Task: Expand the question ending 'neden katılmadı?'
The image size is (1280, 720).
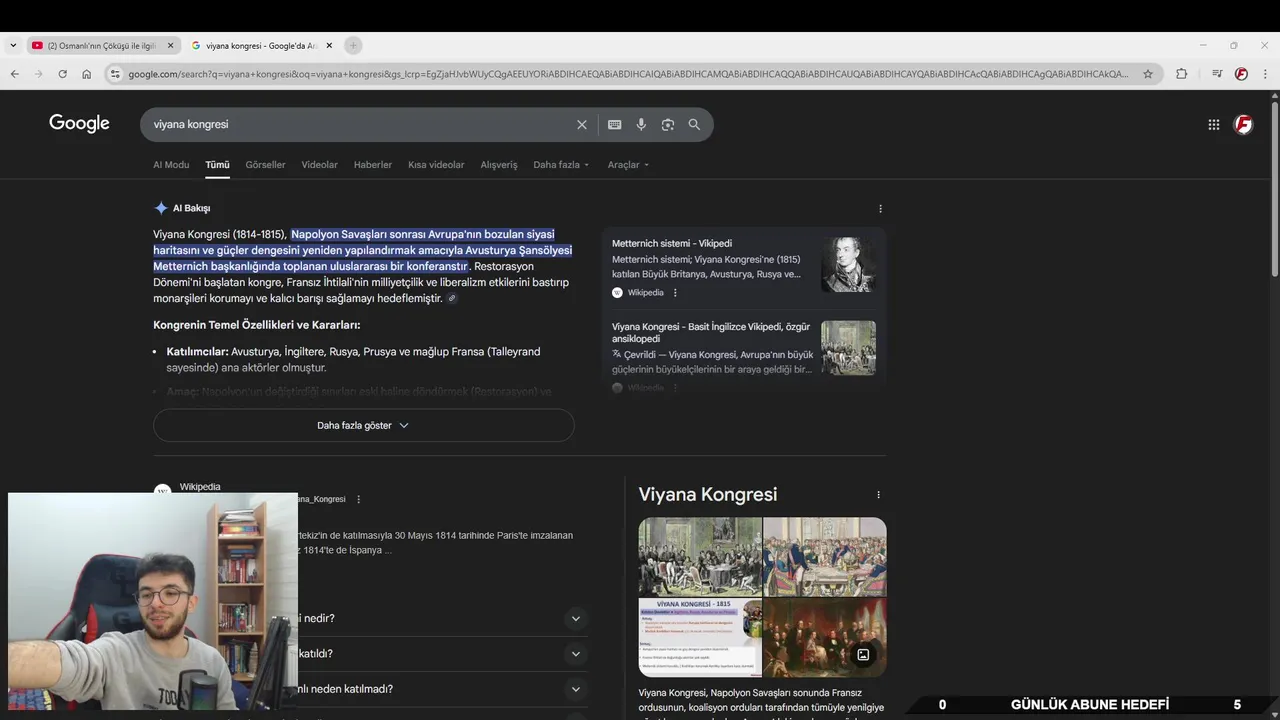Action: (x=575, y=689)
